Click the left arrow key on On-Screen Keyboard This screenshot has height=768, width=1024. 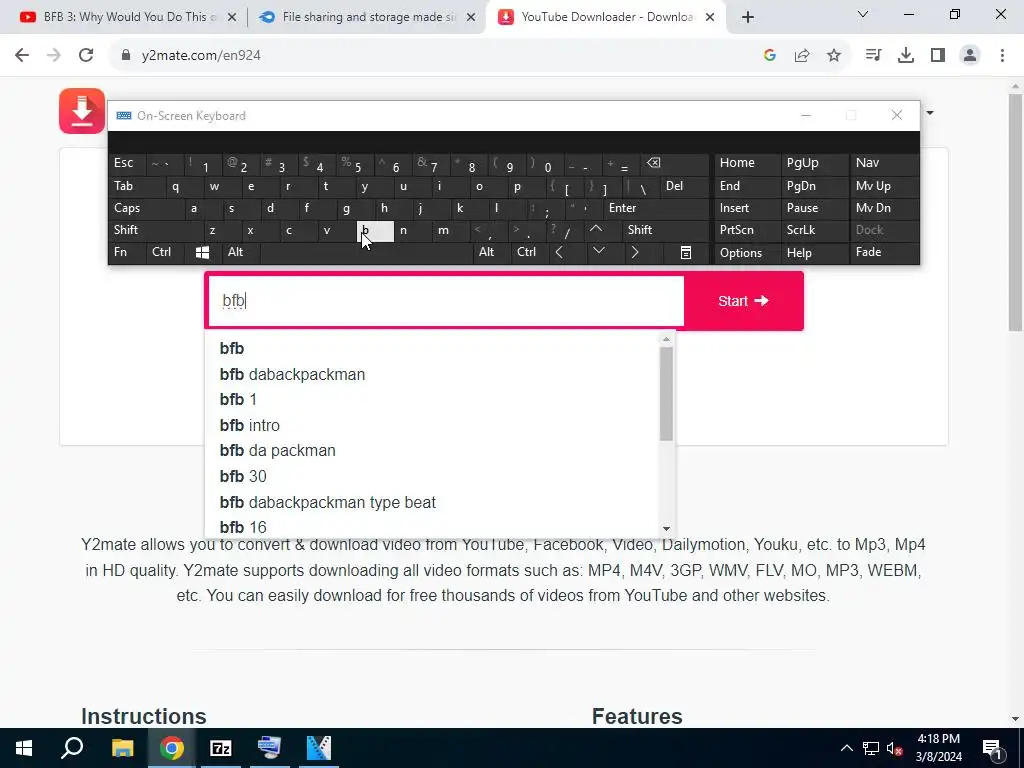(x=559, y=252)
